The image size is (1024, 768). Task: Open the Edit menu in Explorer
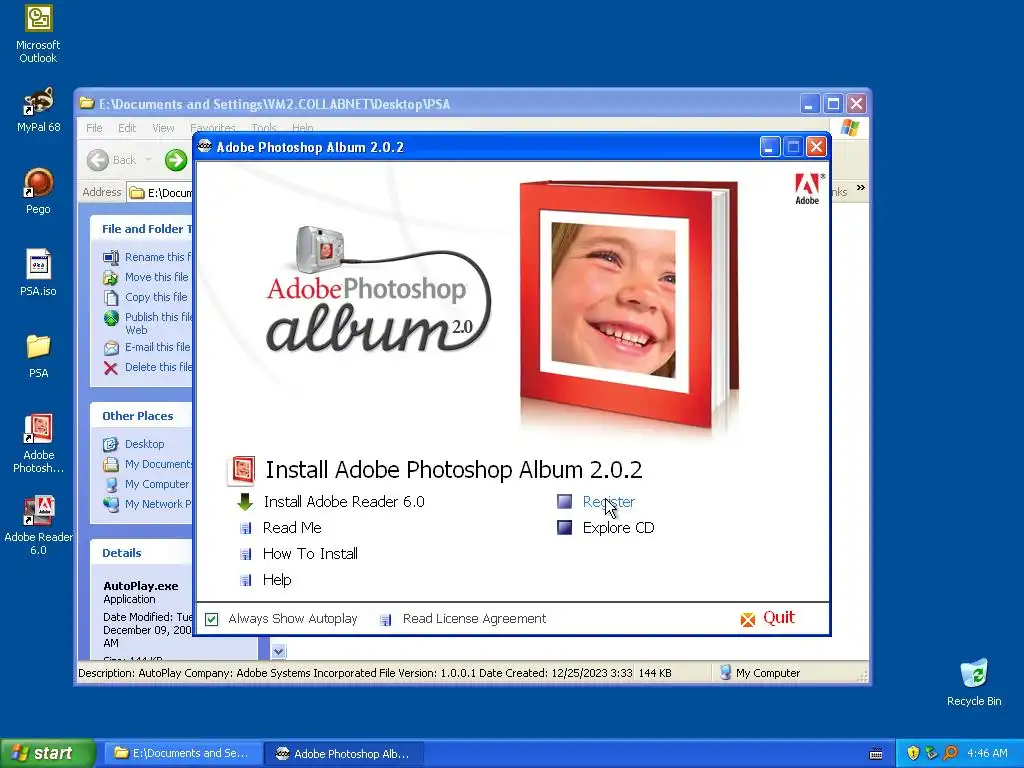(x=127, y=128)
